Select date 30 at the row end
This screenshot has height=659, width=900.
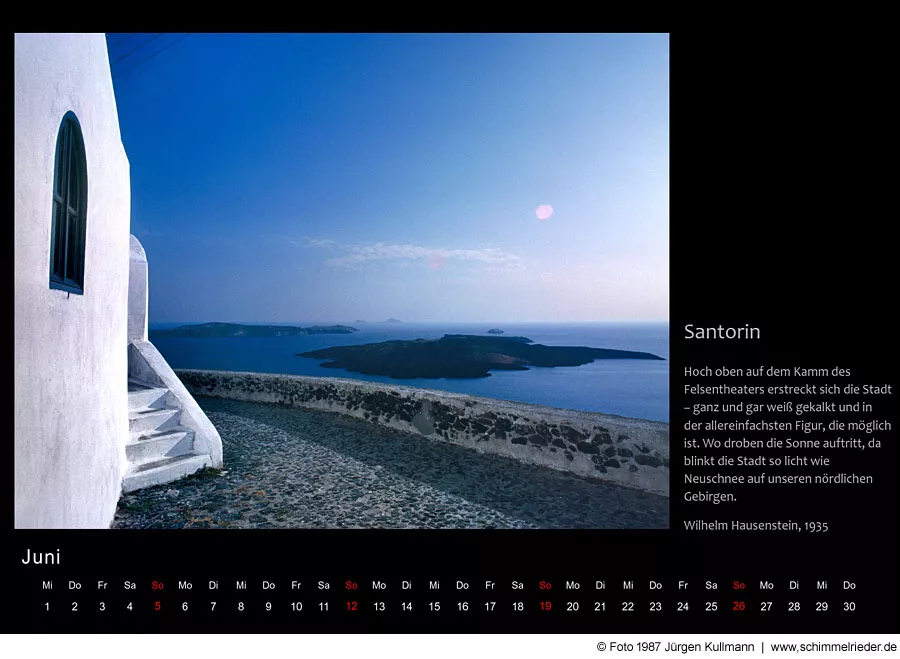pos(849,606)
